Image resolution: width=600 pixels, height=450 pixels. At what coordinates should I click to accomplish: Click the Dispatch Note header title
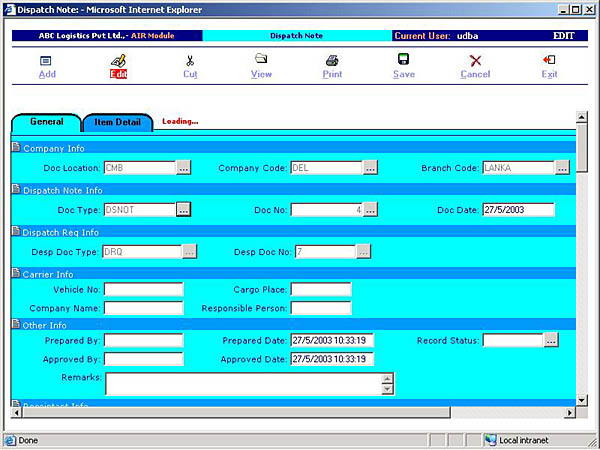(x=297, y=36)
